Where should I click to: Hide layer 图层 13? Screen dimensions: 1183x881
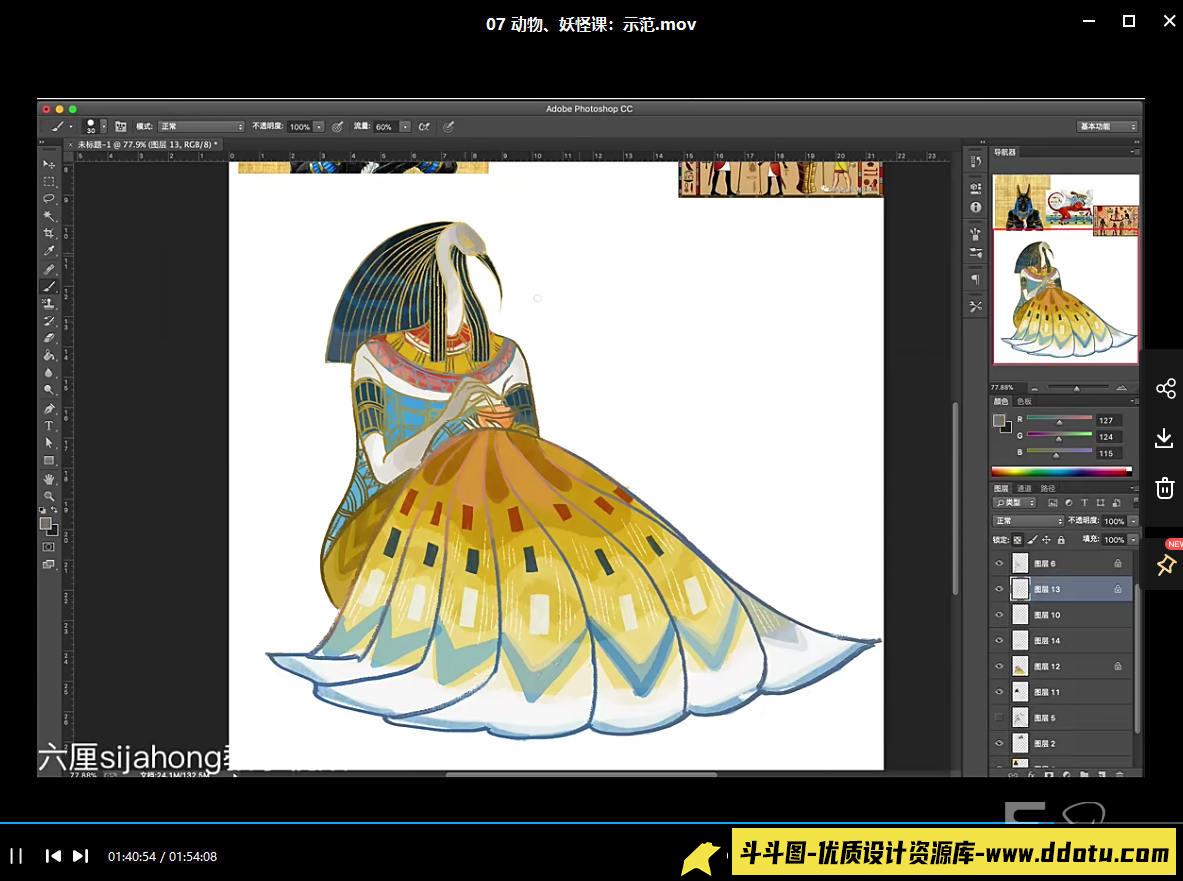coord(999,589)
